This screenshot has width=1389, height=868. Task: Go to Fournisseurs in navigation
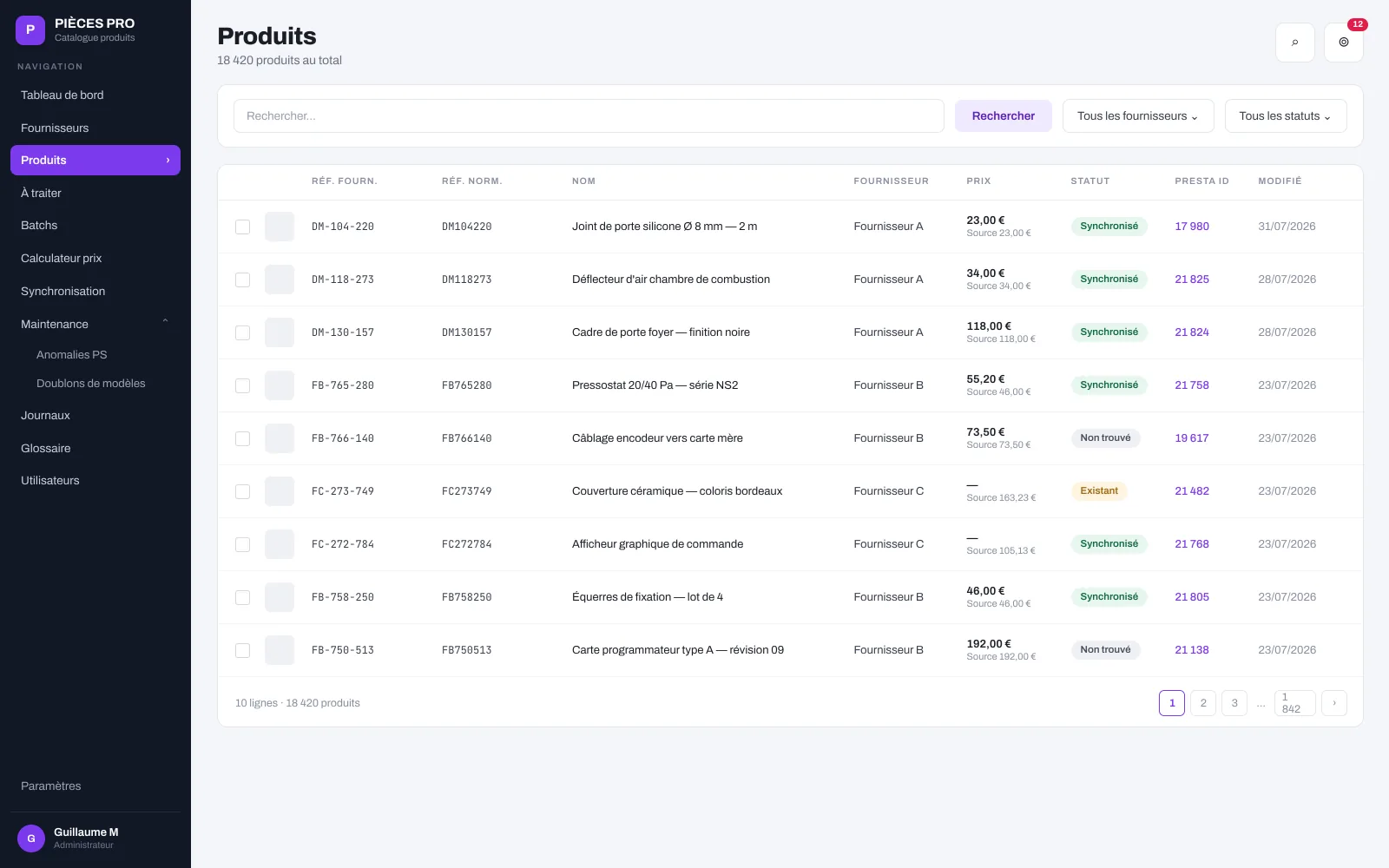coord(95,128)
